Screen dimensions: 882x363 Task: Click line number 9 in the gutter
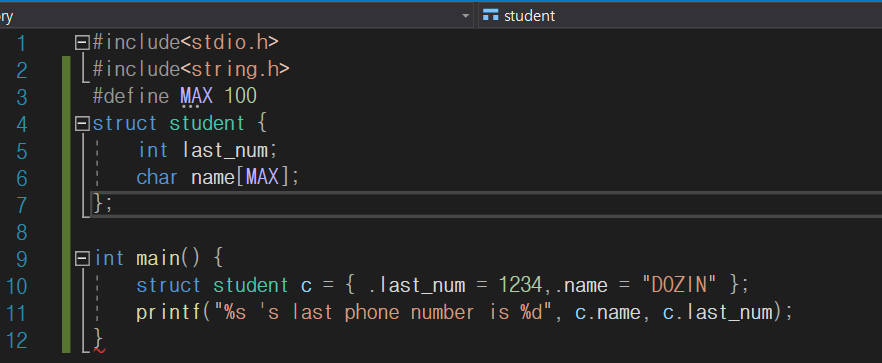(x=22, y=259)
